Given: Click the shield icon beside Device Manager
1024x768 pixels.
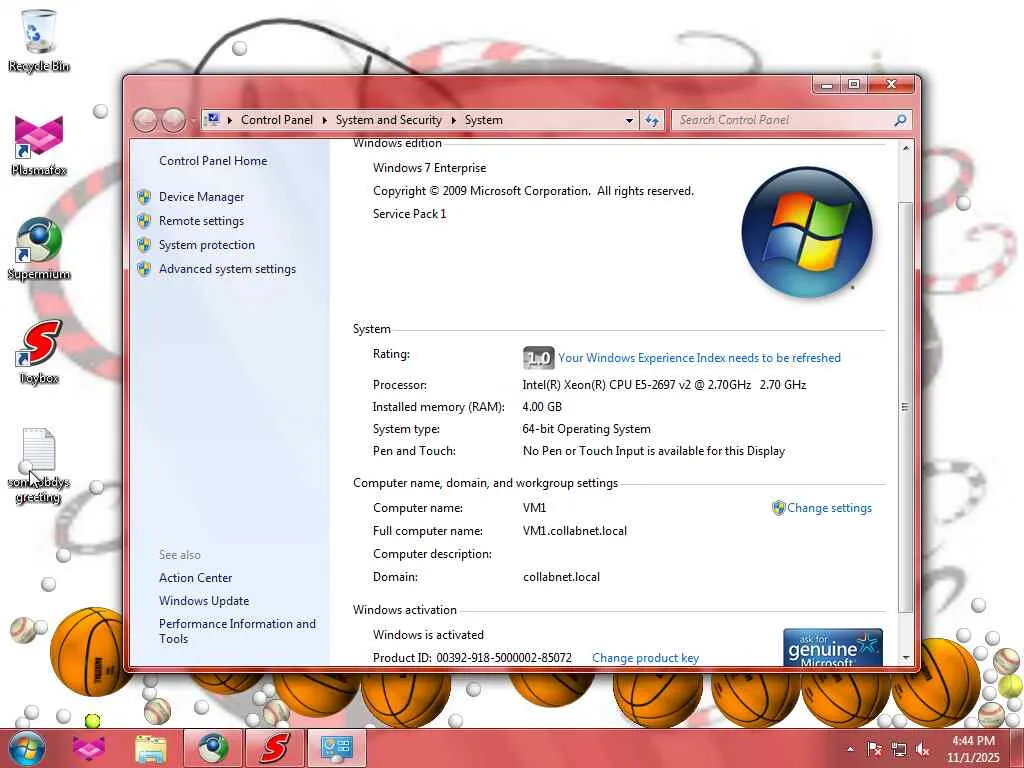Looking at the screenshot, I should 144,197.
